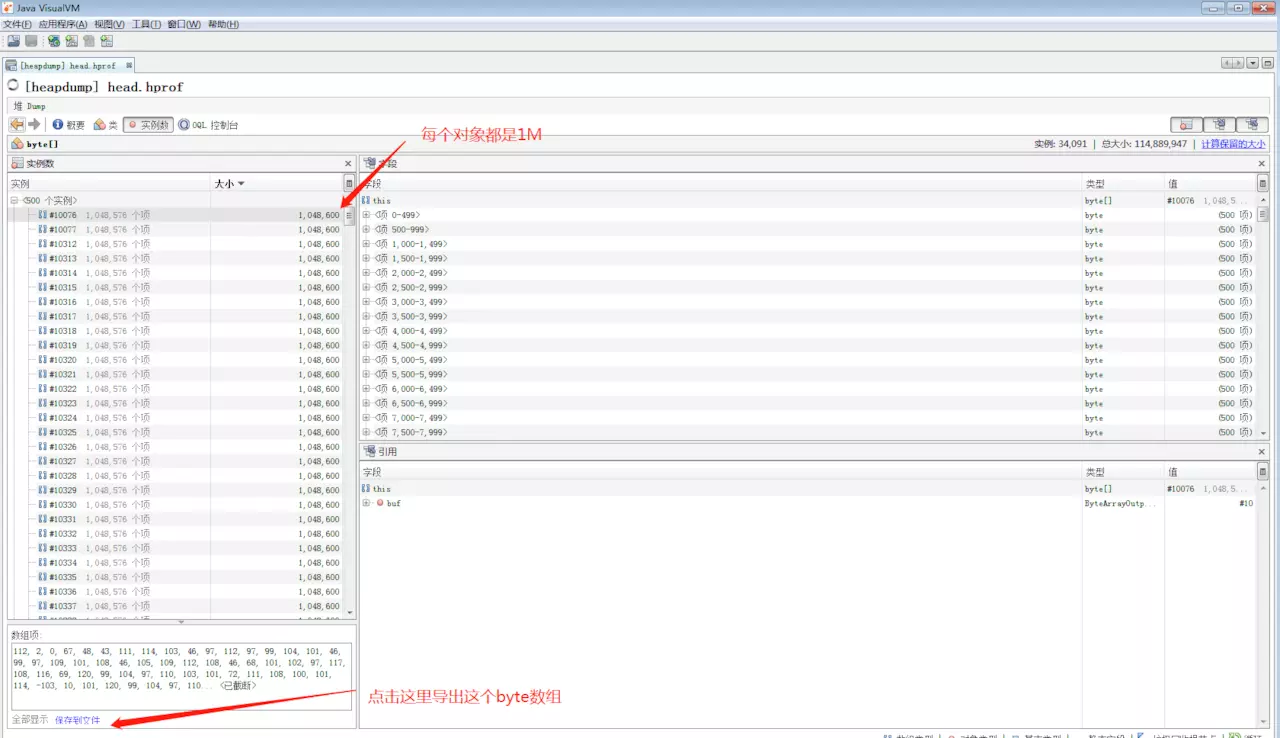The image size is (1280, 738).
Task: Click the 计算保留的大小 link
Action: (x=1233, y=144)
